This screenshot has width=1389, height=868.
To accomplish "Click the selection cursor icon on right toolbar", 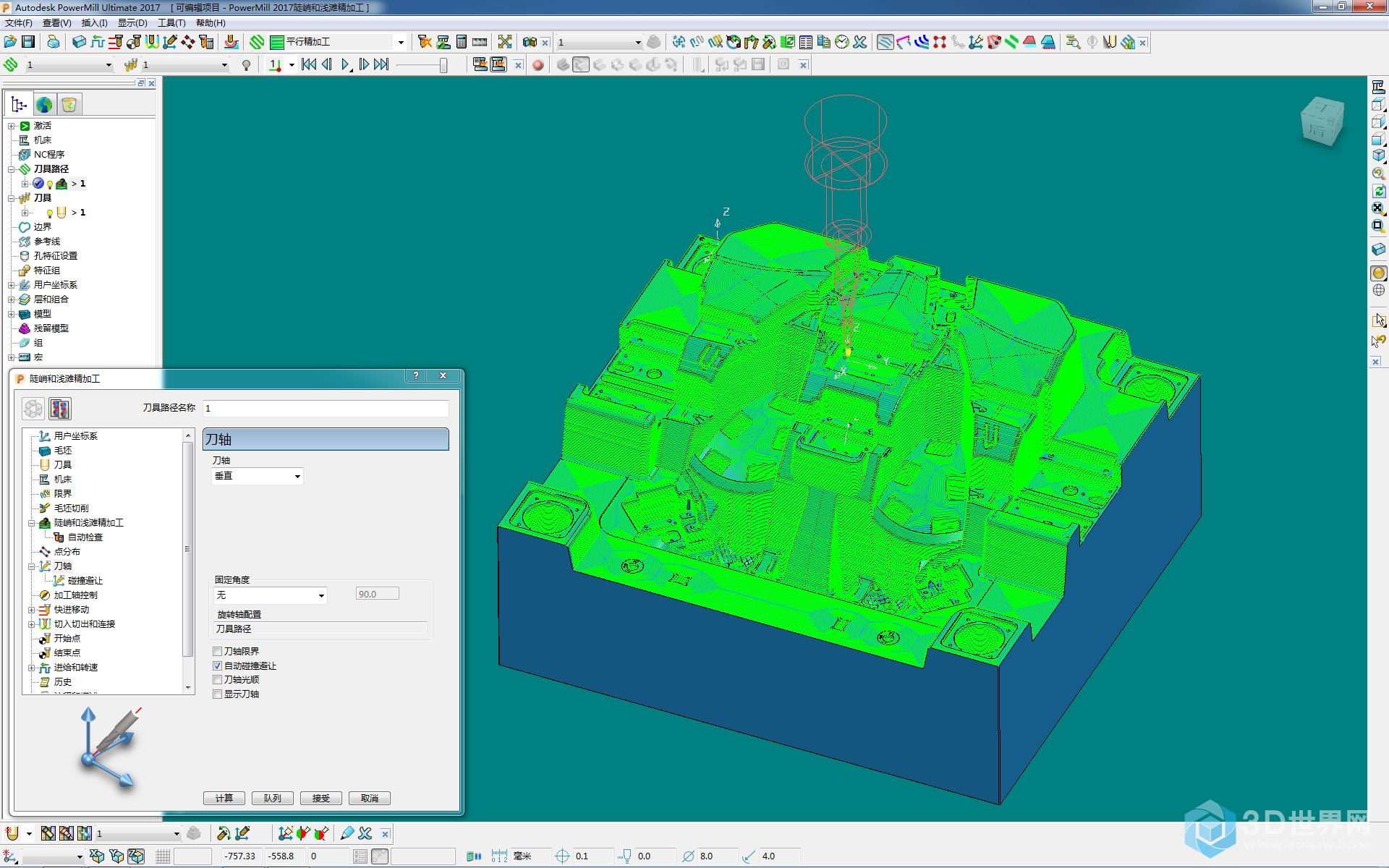I will 1379,320.
